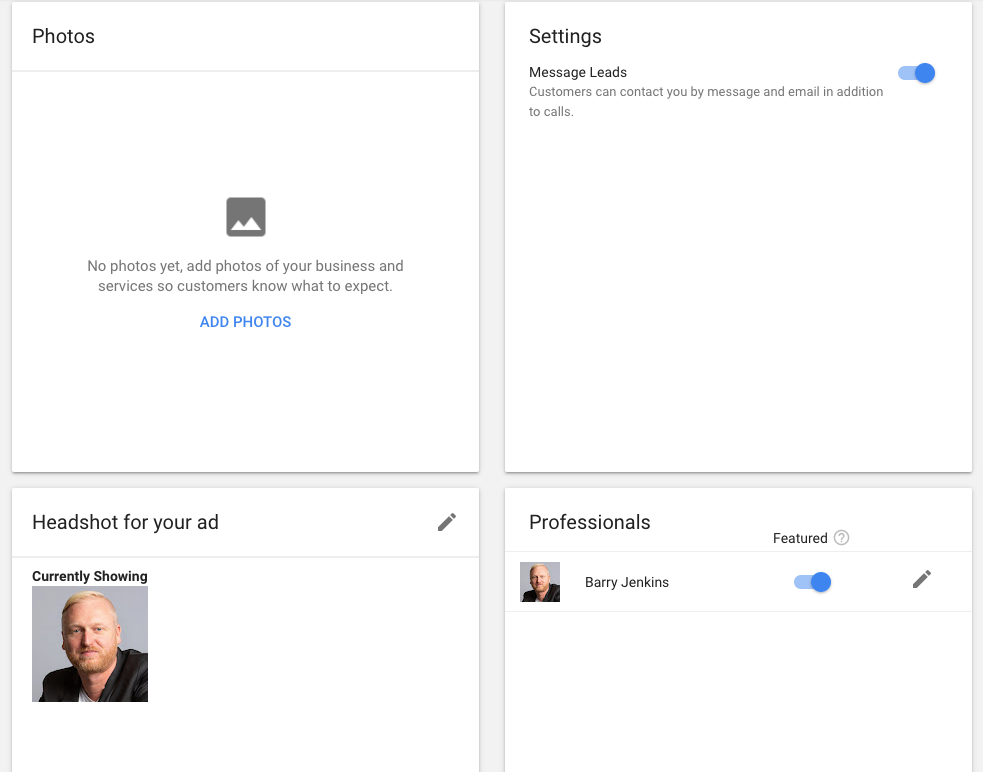Click Barry Jenkins's avatar photo
983x772 pixels.
(x=539, y=581)
